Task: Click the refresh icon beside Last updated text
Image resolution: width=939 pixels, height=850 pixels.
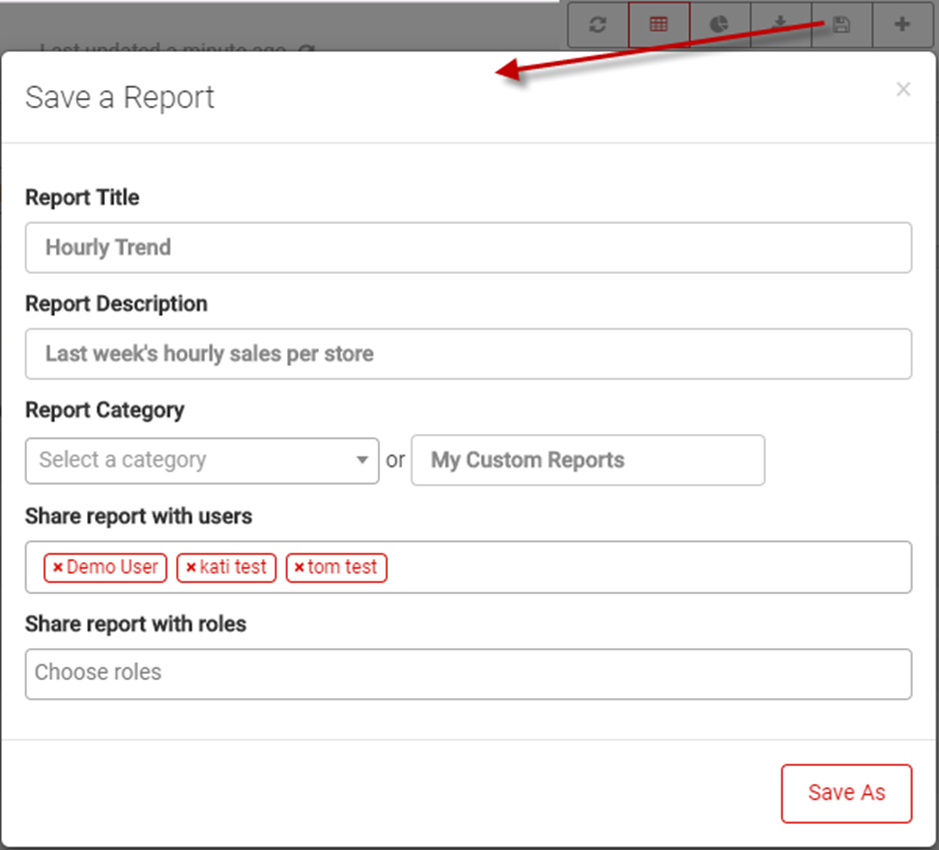Action: point(308,49)
